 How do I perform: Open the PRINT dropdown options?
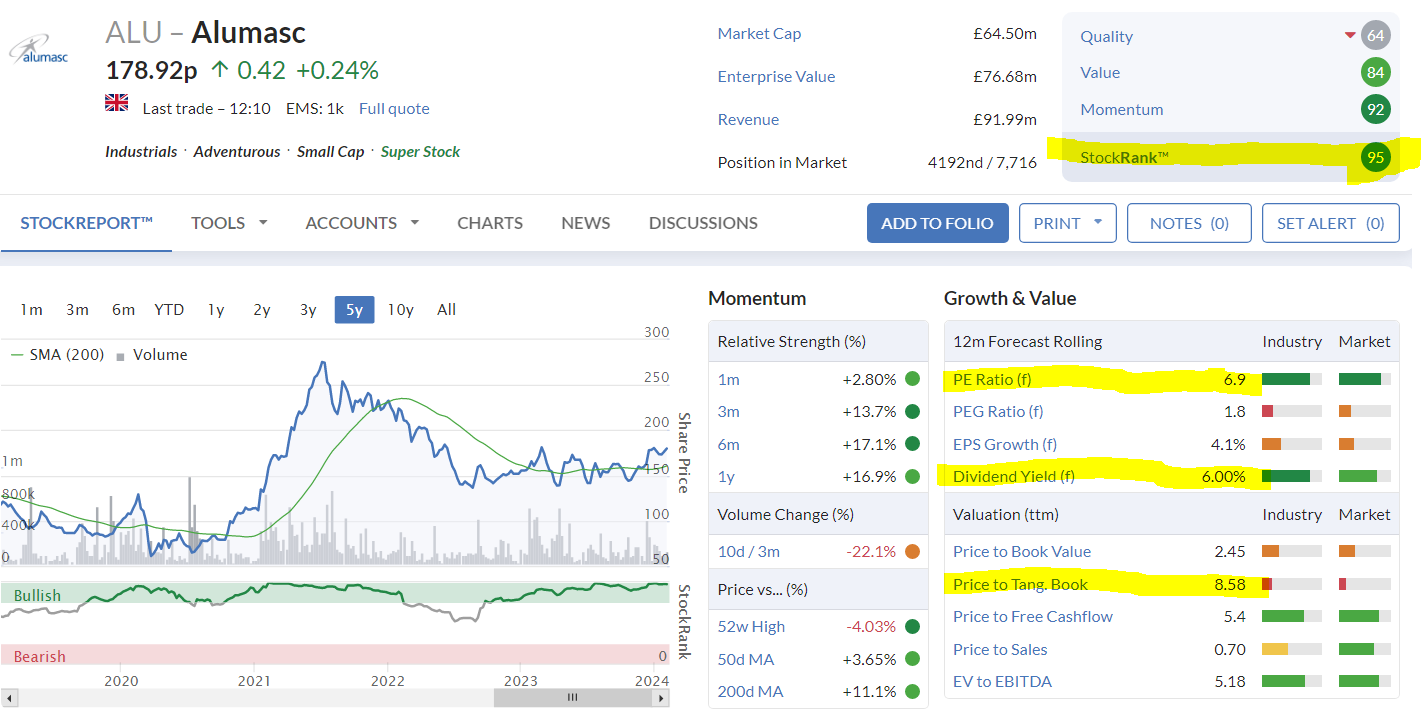point(1068,223)
